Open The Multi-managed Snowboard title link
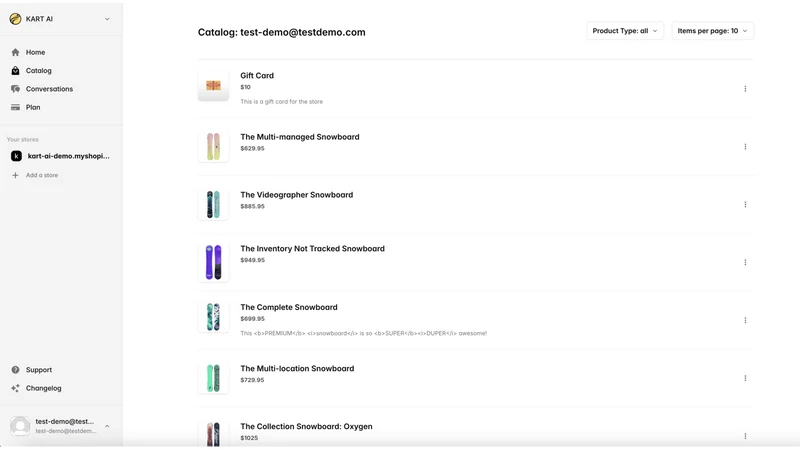This screenshot has height=450, width=800. [299, 137]
